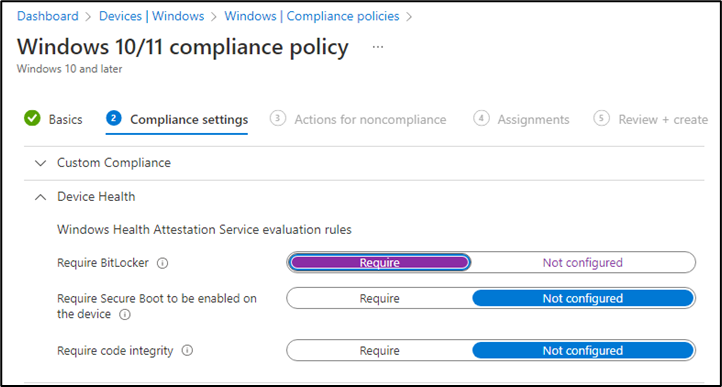Viewport: 722px width, 387px height.
Task: Go to Devices | Windows breadcrumb
Action: click(x=151, y=16)
